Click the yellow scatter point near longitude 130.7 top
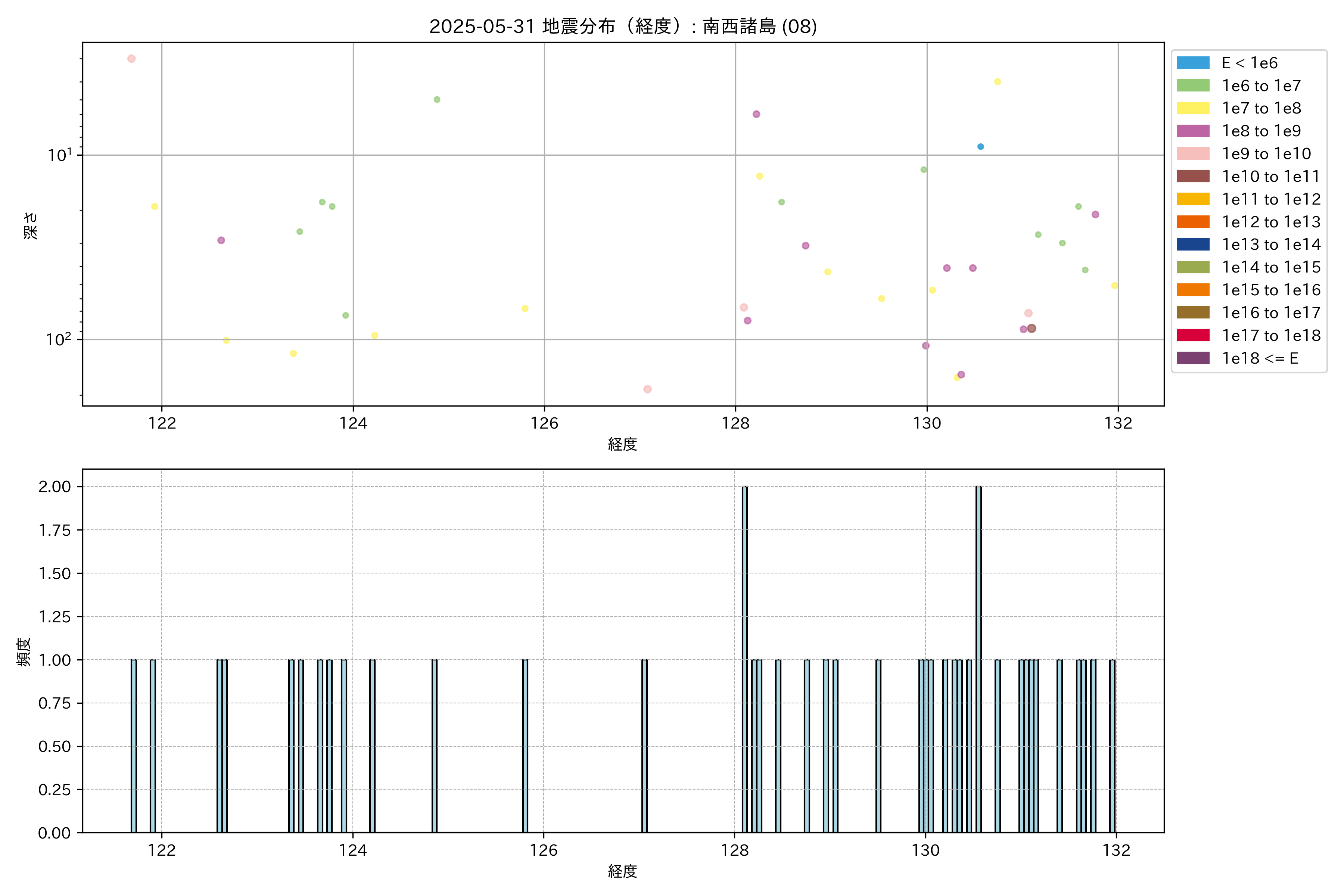Viewport: 1344px width, 896px height. [x=998, y=82]
